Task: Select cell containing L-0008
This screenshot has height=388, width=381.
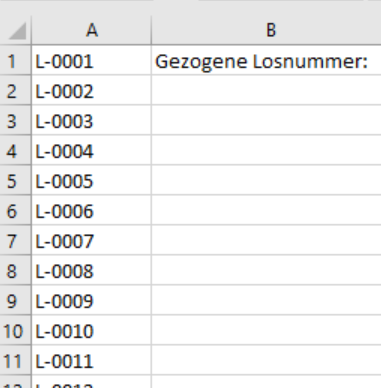Action: (92, 270)
